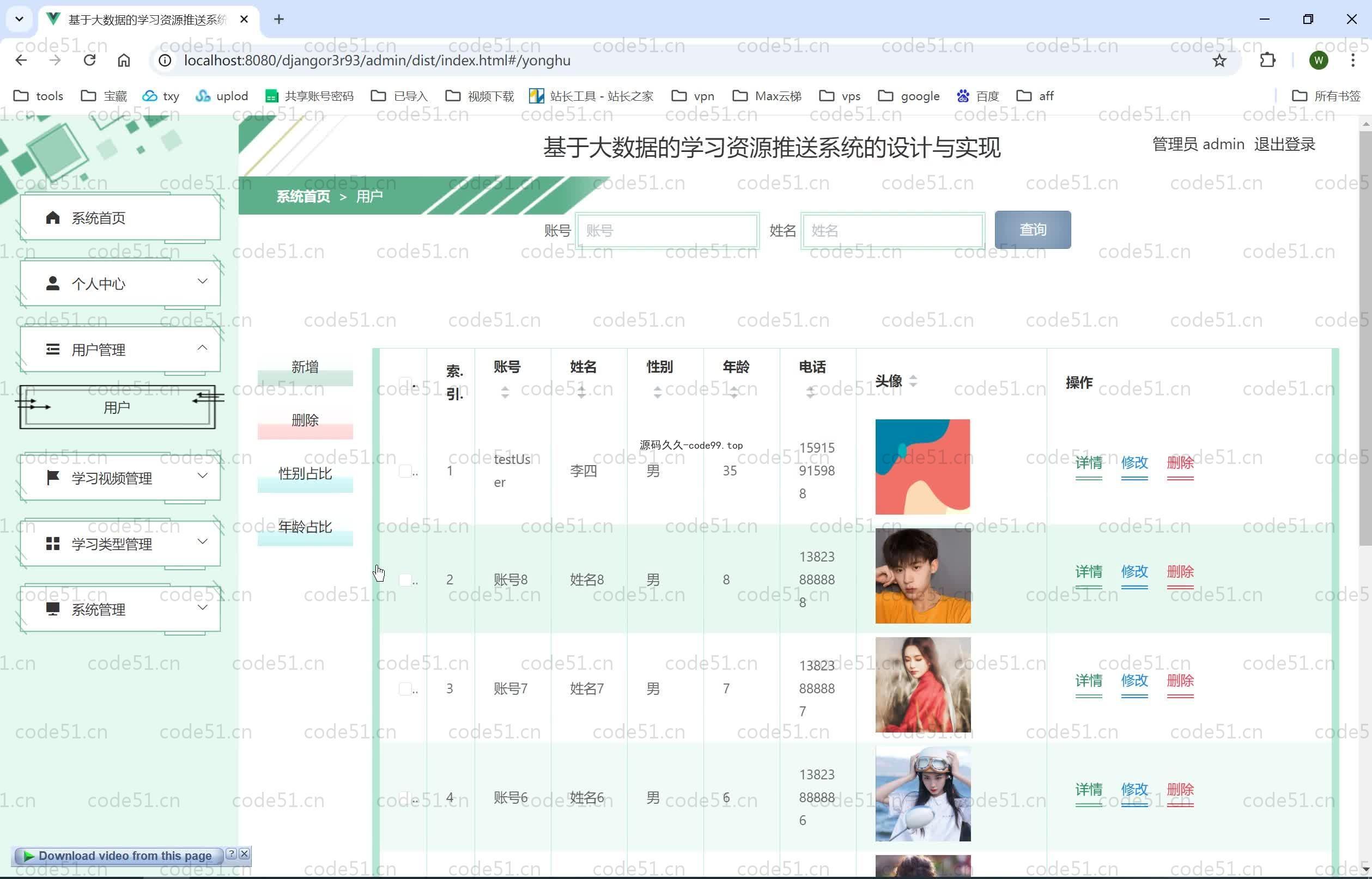Bookmark this page with star icon
Viewport: 1372px width, 879px height.
tap(1219, 60)
